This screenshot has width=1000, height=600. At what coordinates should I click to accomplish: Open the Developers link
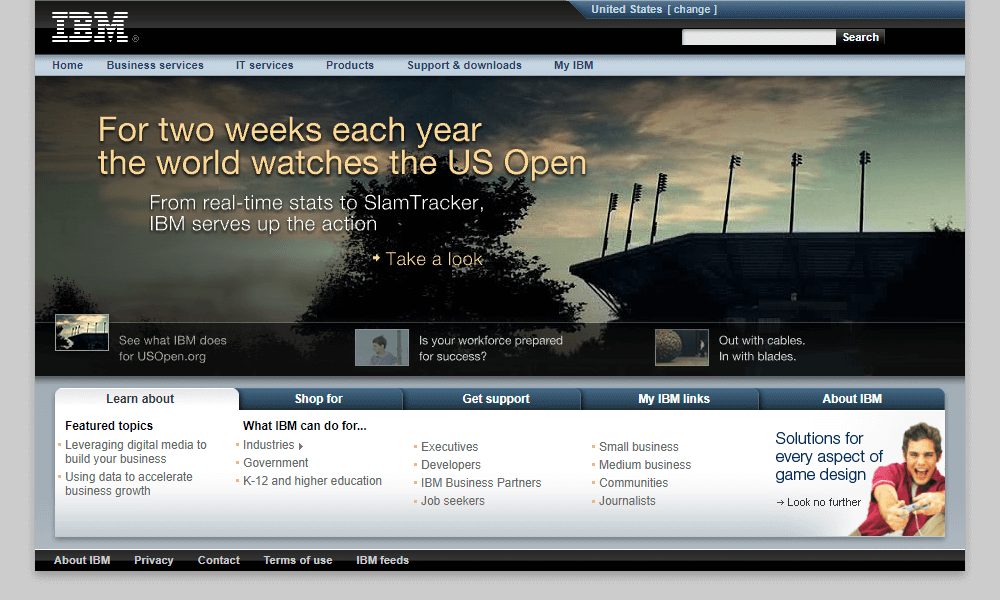pos(451,465)
